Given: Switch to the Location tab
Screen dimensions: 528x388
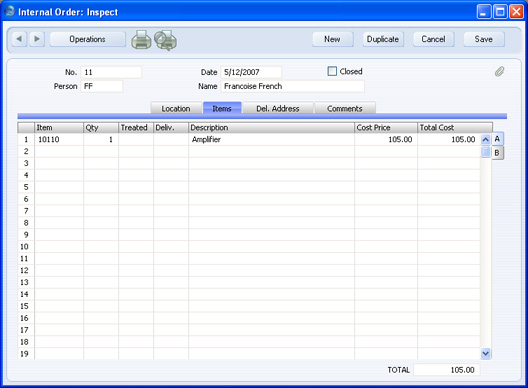Looking at the screenshot, I should pyautogui.click(x=176, y=108).
